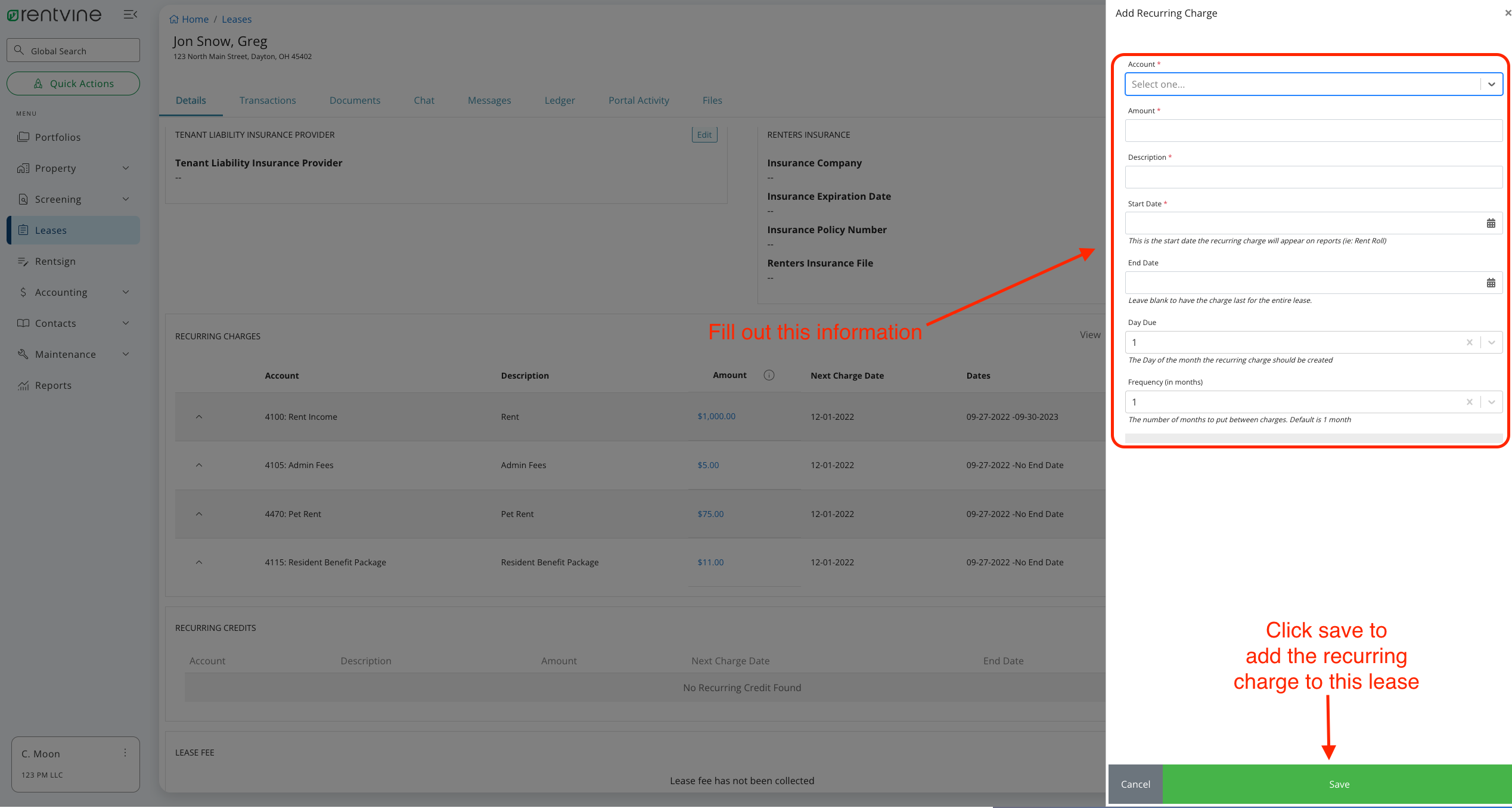Open the End Date calendar picker
The height and width of the screenshot is (808, 1512).
(1491, 282)
